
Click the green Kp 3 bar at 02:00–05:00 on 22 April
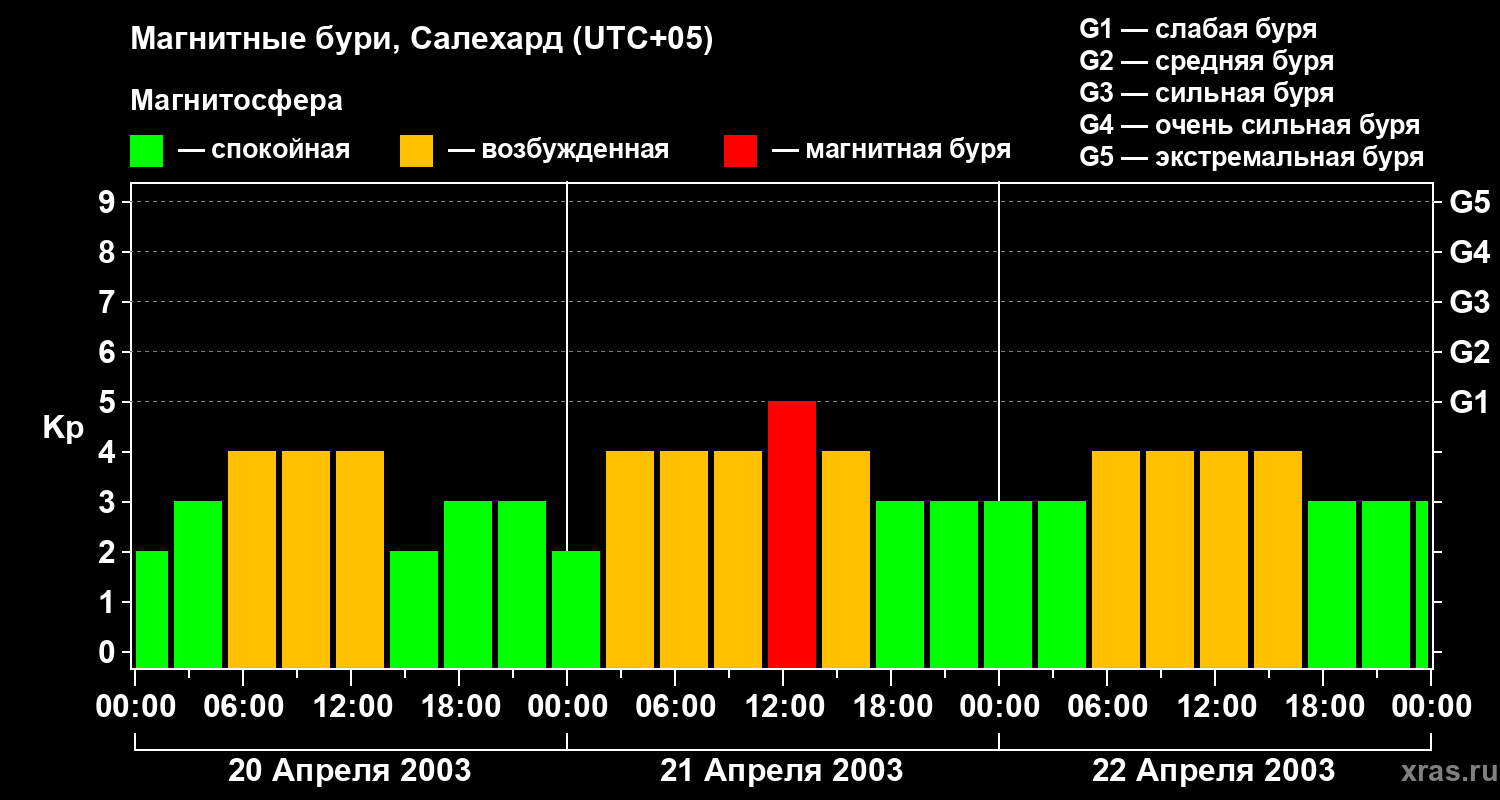(1062, 584)
